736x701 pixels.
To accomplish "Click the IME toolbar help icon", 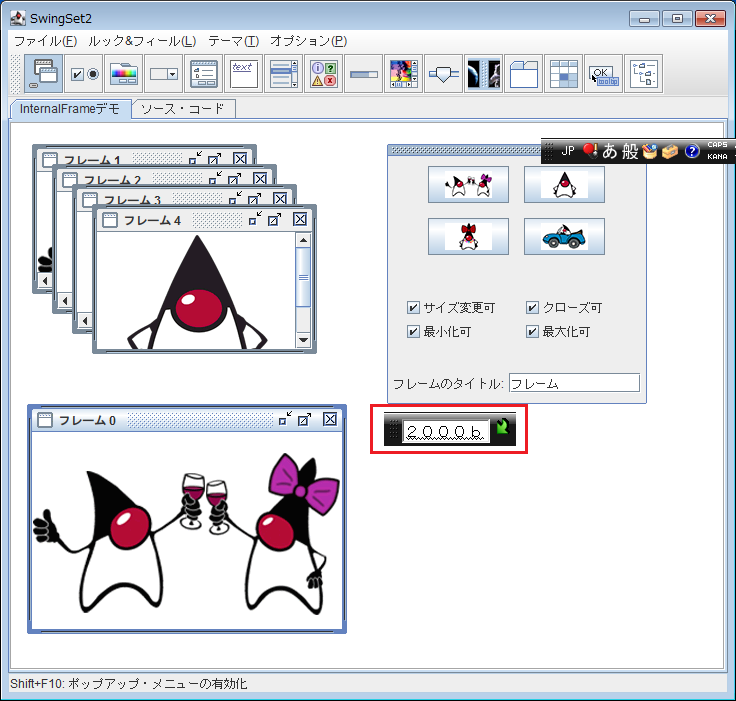I will point(692,151).
